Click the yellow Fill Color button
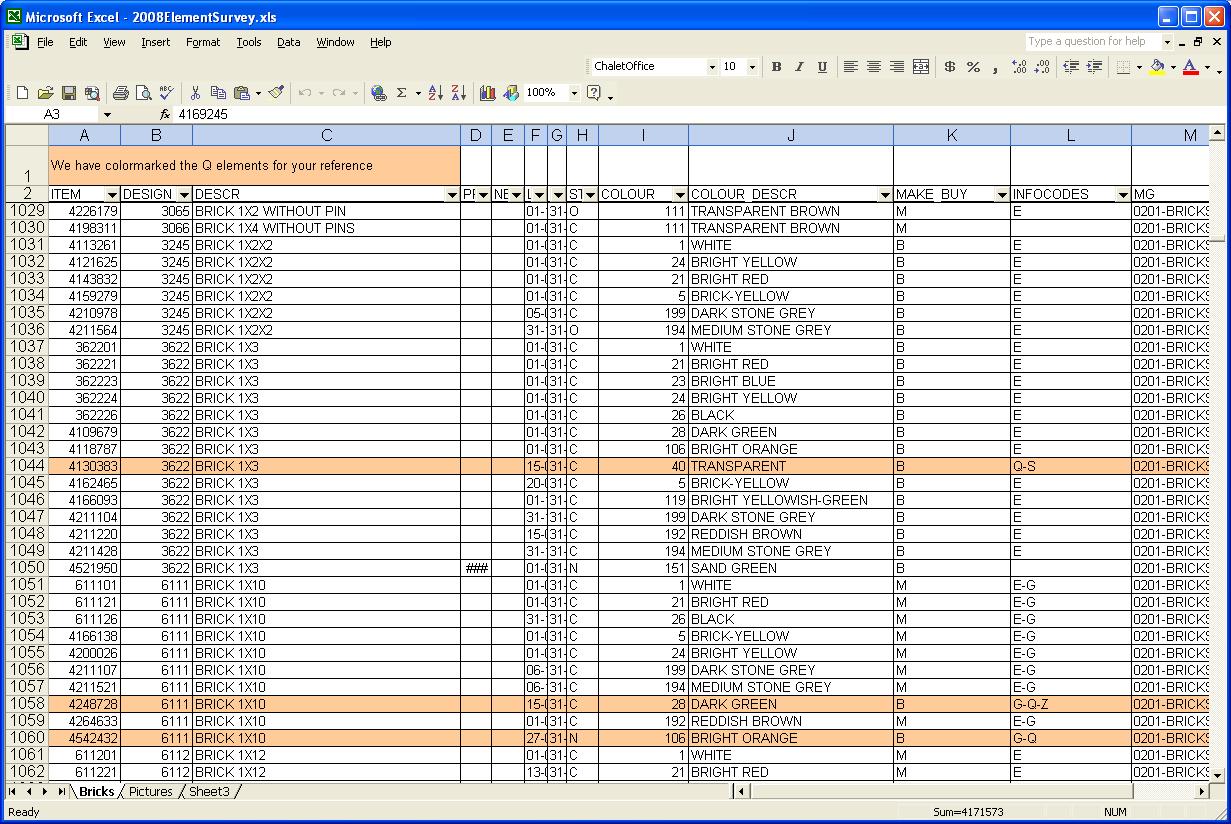1231x824 pixels. (1157, 67)
